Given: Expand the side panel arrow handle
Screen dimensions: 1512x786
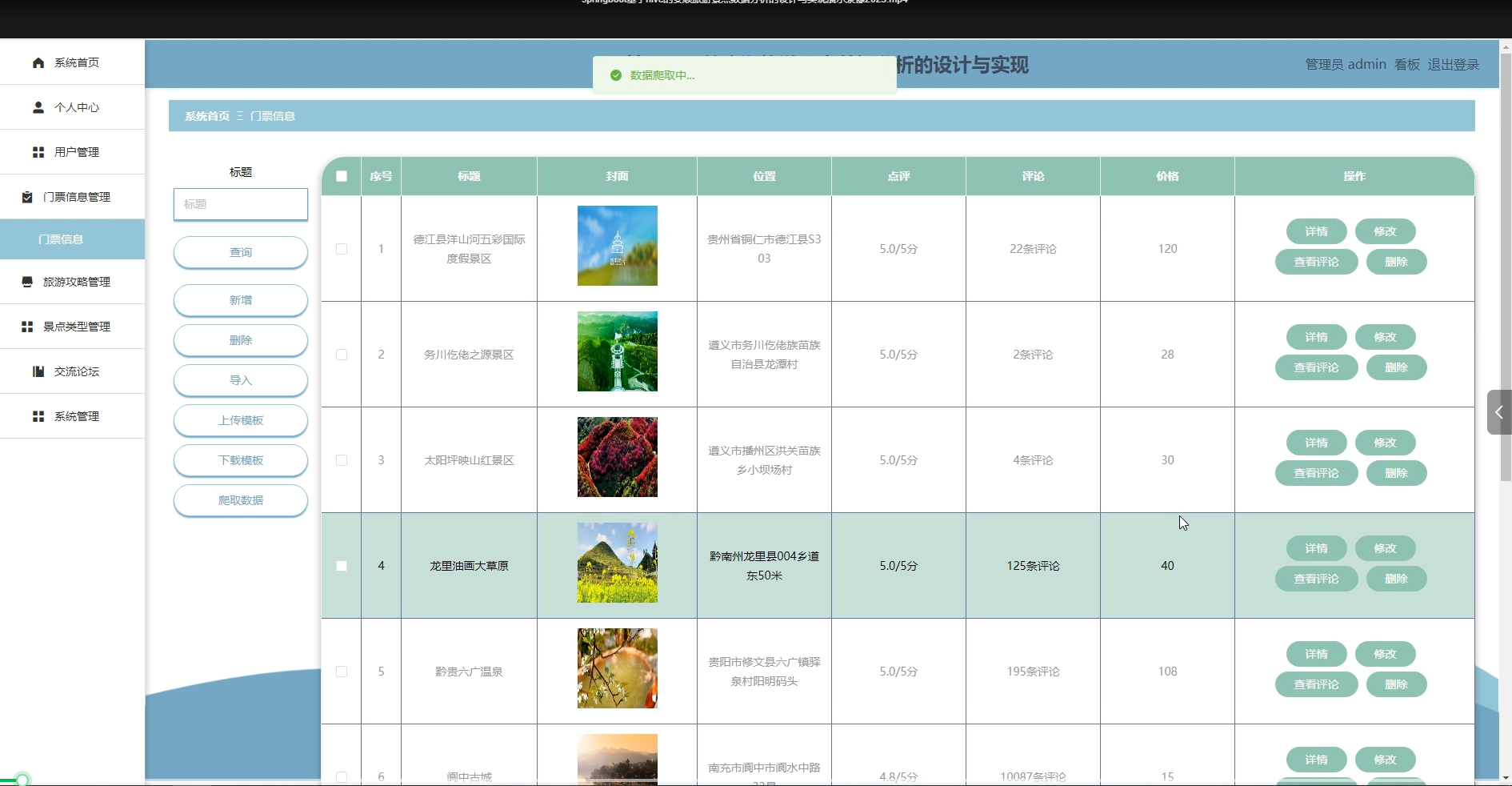Looking at the screenshot, I should coord(1499,412).
